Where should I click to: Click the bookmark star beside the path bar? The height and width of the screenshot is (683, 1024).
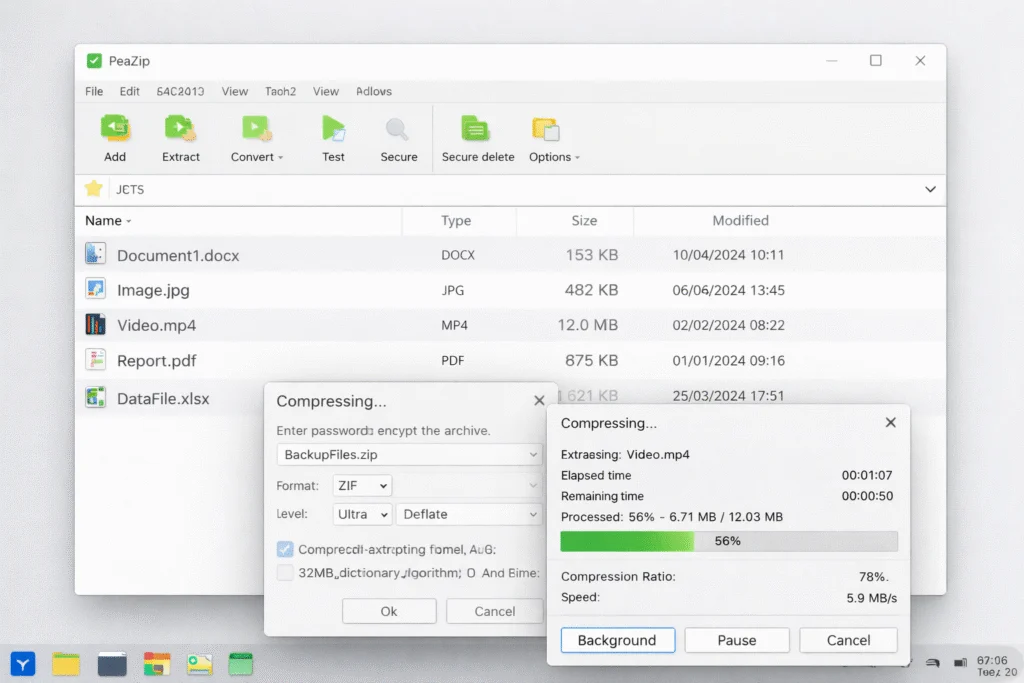tap(94, 189)
